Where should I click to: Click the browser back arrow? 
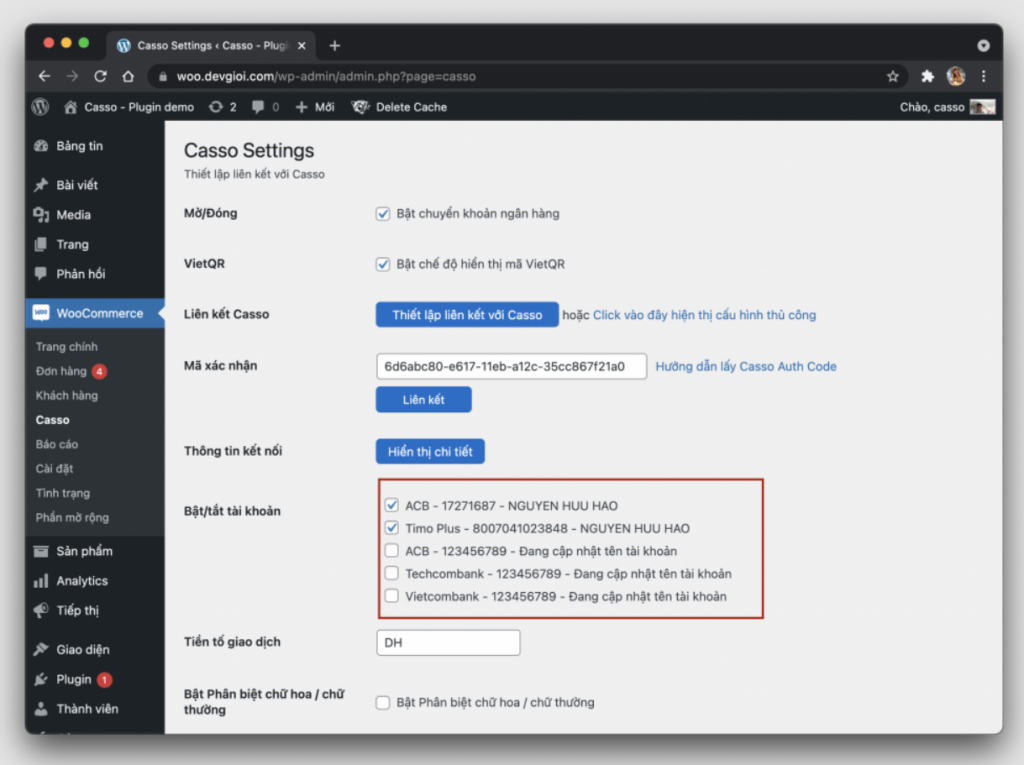click(44, 76)
